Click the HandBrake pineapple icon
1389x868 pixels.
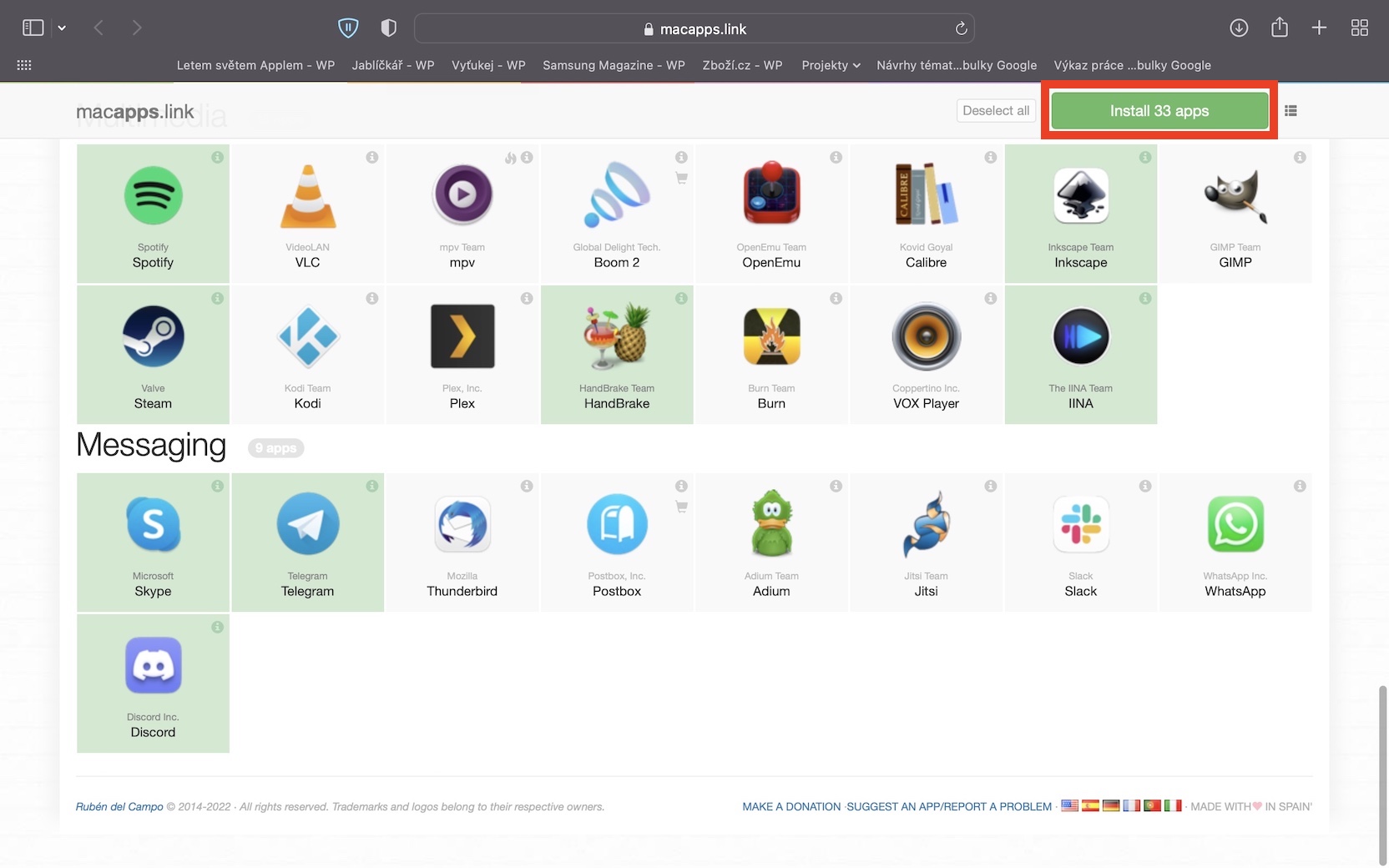tap(617, 336)
